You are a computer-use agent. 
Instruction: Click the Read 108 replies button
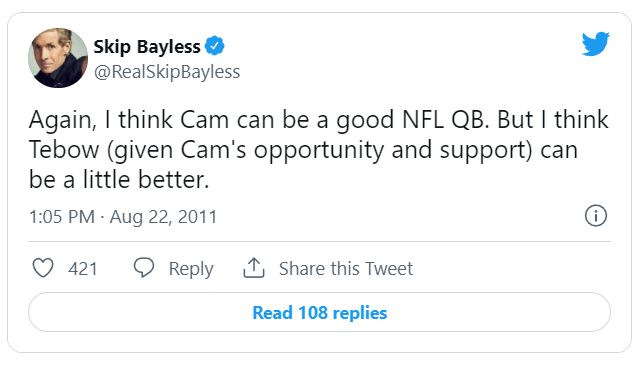320,313
